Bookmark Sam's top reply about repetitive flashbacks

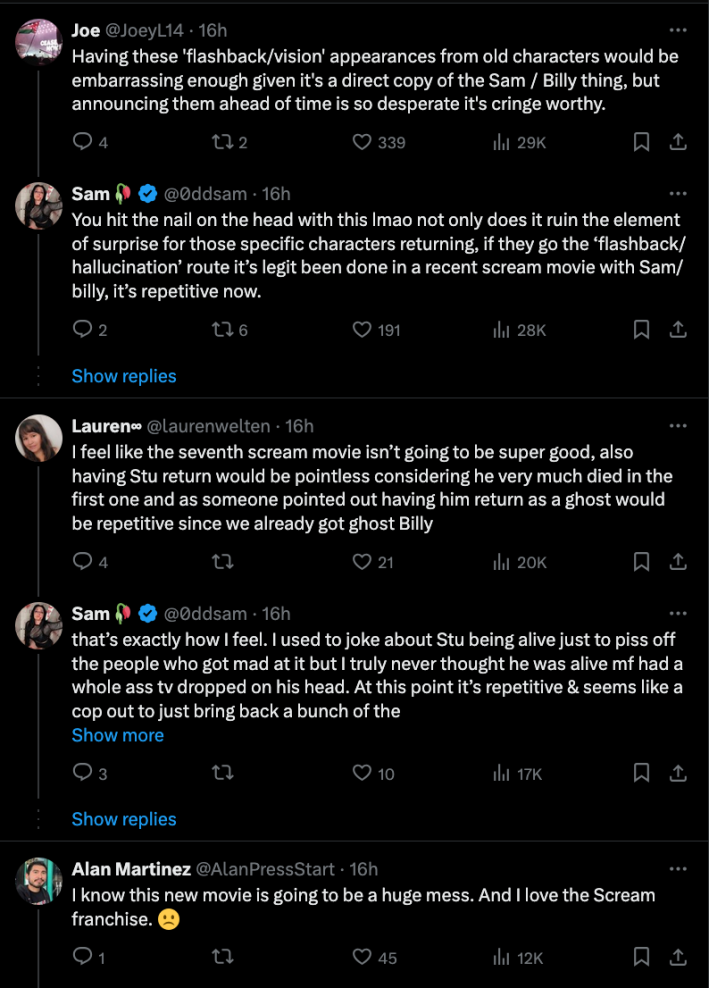pos(641,328)
